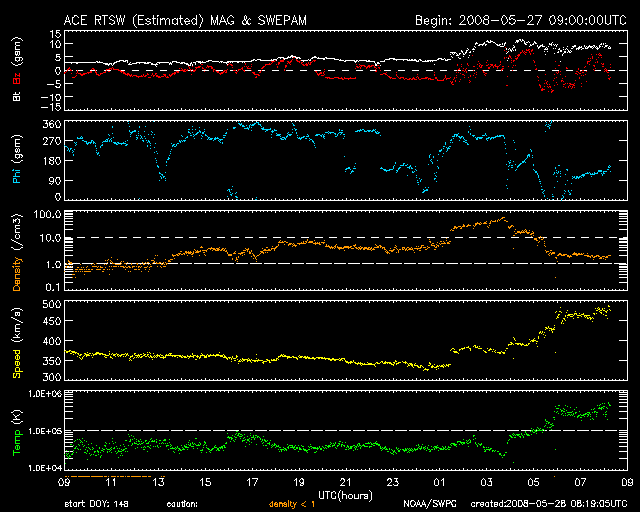This screenshot has width=640, height=512.
Task: Click the orange 'density < 1' caution text
Action: (x=292, y=504)
